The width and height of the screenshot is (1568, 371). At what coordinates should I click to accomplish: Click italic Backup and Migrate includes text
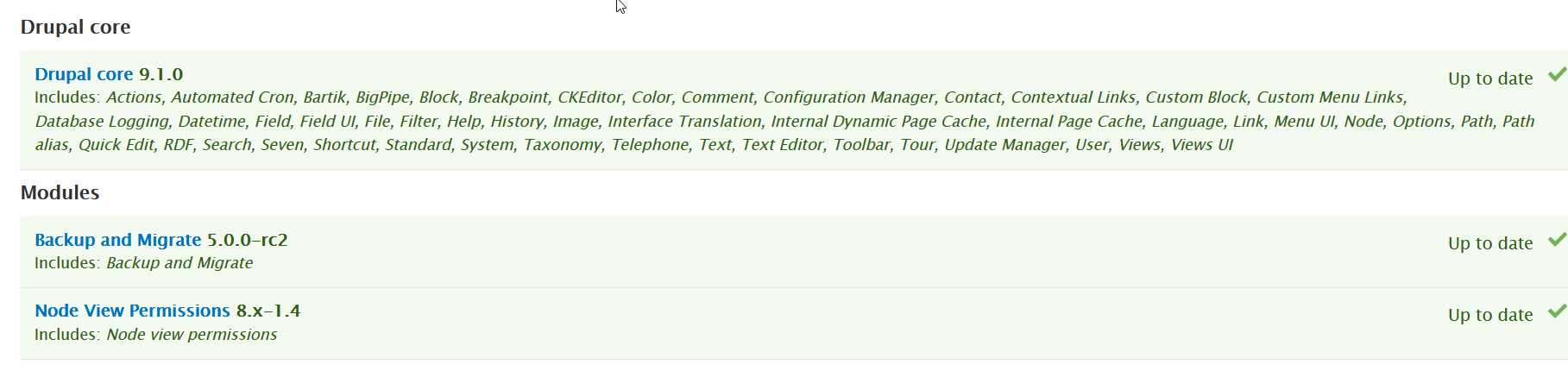(179, 263)
